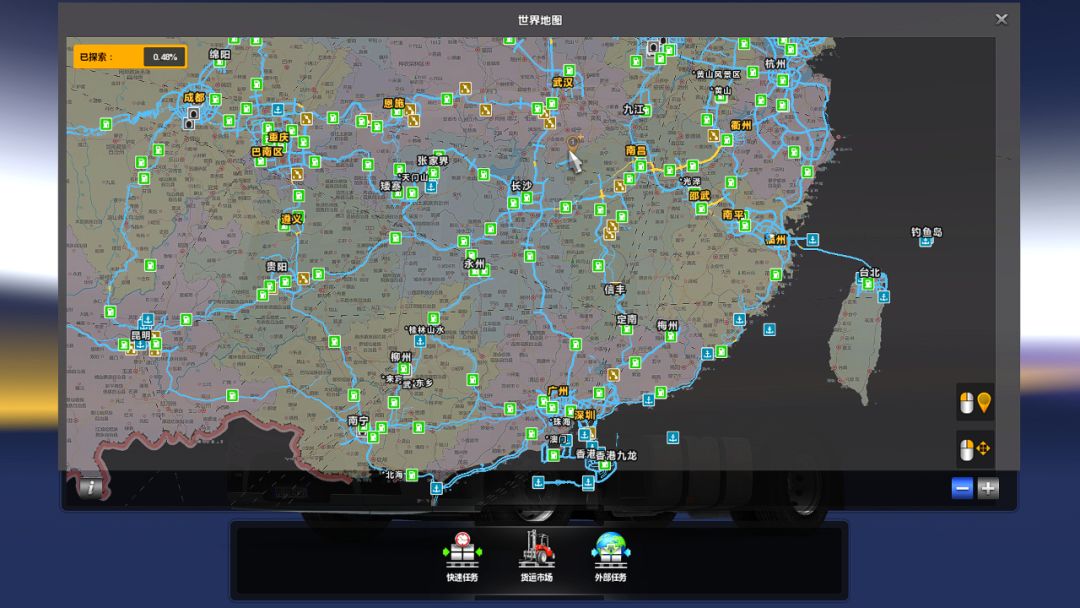Click the orange road-works icon right of 贵阳
Screen dimensions: 1080x608
(x=303, y=278)
